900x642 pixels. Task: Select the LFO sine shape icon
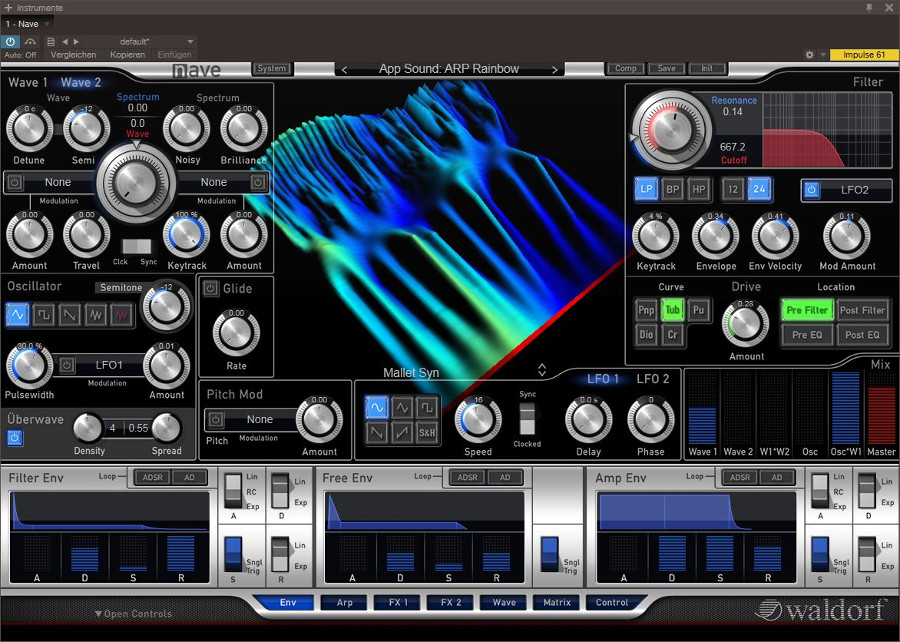point(377,407)
